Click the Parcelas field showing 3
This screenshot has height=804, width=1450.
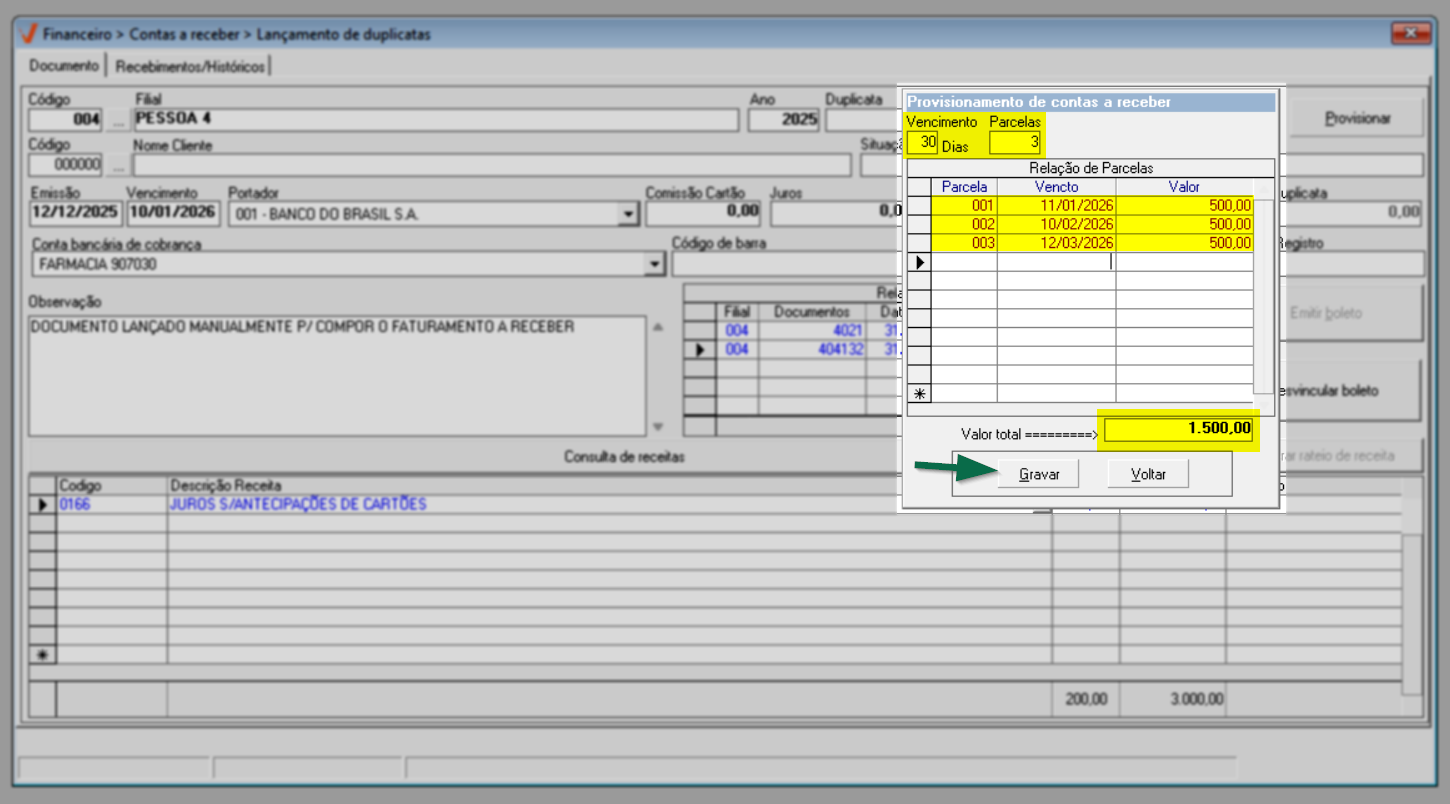[1015, 142]
